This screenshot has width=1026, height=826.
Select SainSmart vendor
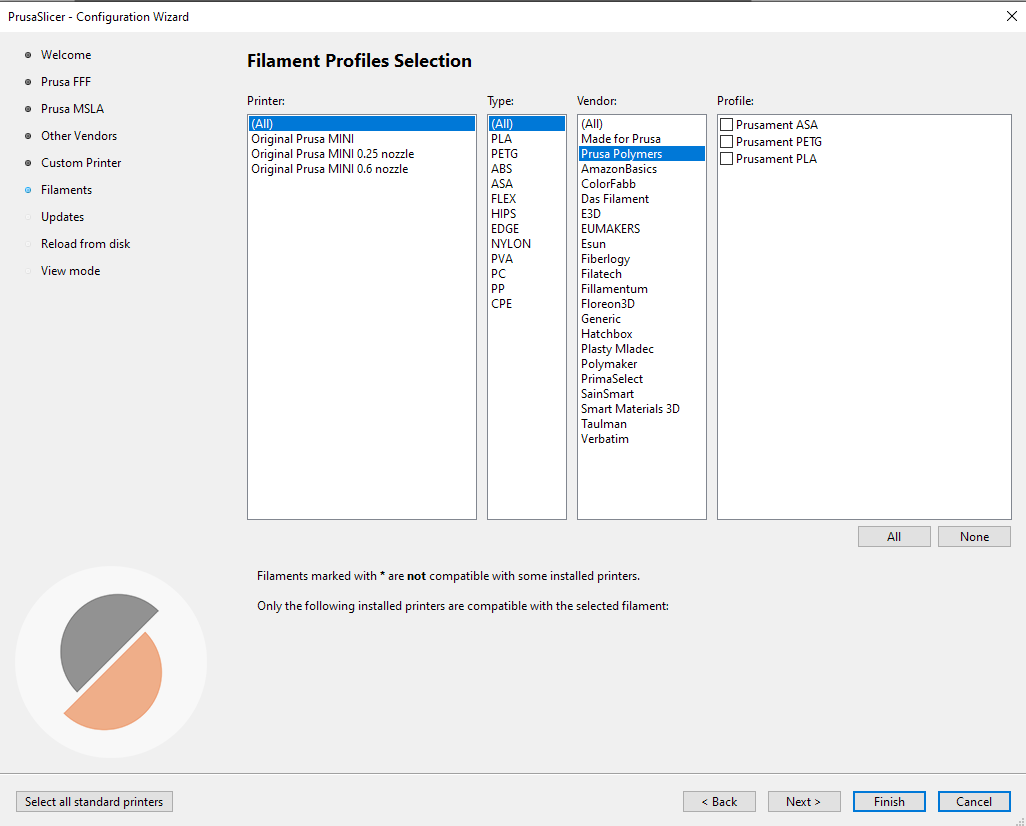(x=642, y=394)
